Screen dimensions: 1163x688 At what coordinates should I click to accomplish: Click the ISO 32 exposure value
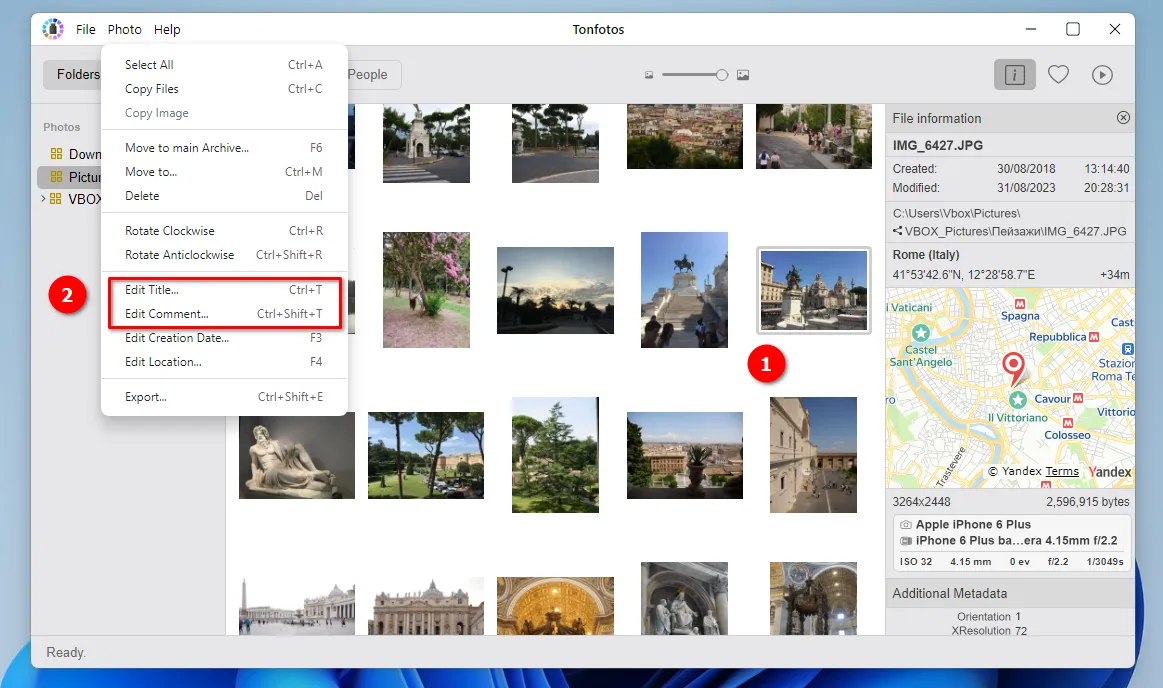click(x=916, y=561)
